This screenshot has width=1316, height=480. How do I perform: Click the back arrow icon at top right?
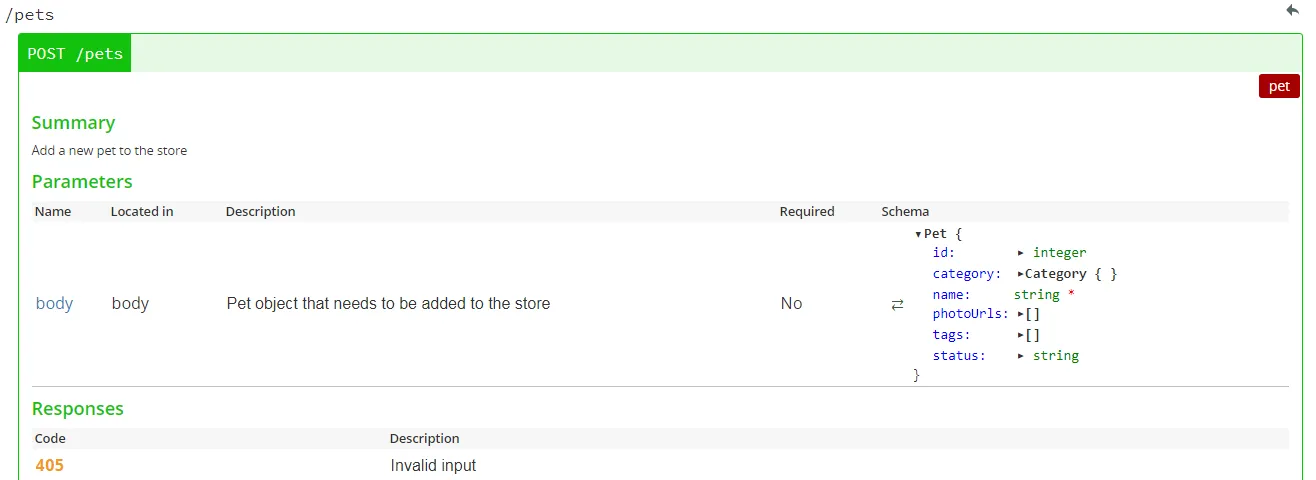point(1292,10)
